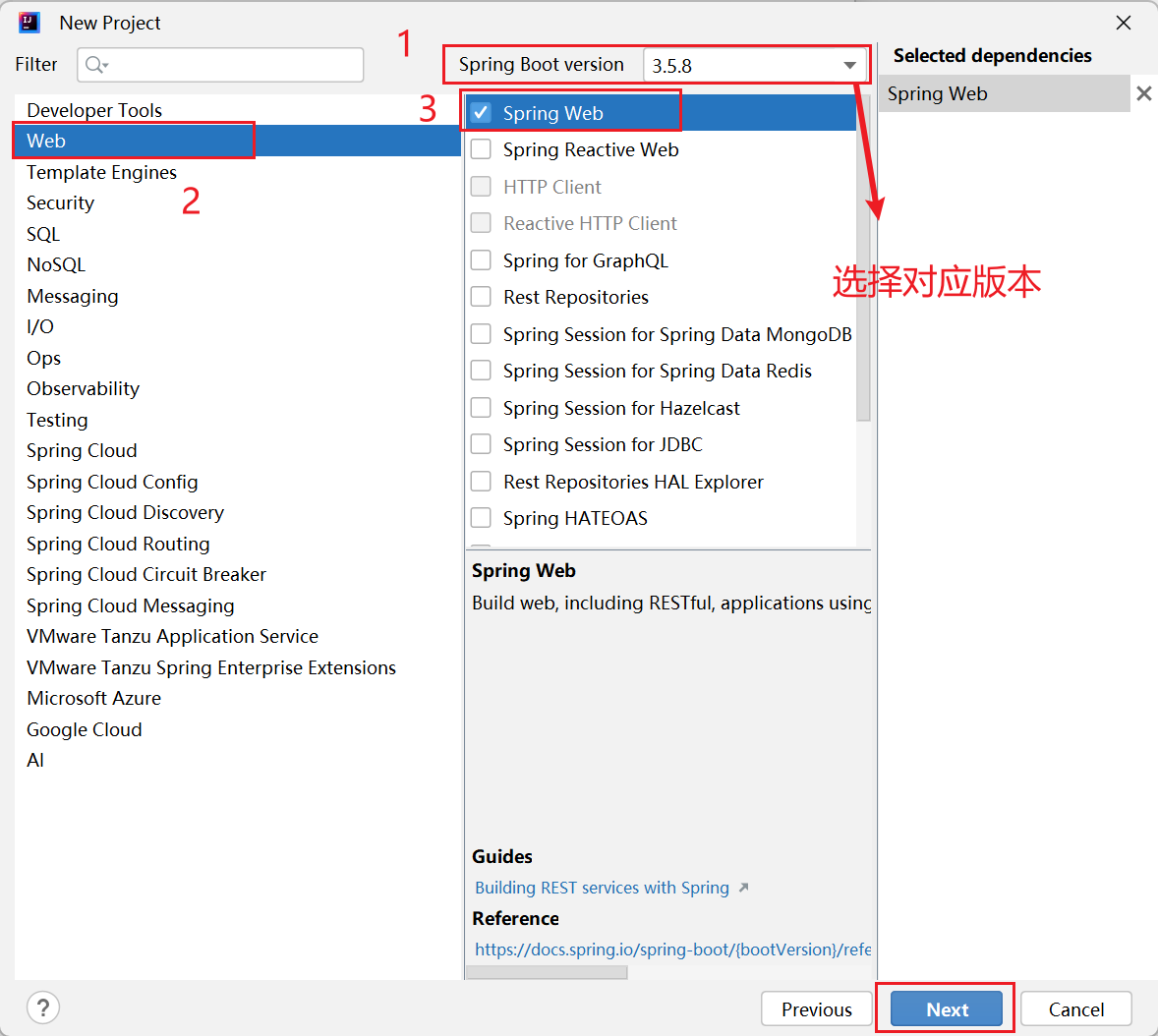Open the Observability category
This screenshot has width=1158, height=1036.
pyautogui.click(x=238, y=388)
